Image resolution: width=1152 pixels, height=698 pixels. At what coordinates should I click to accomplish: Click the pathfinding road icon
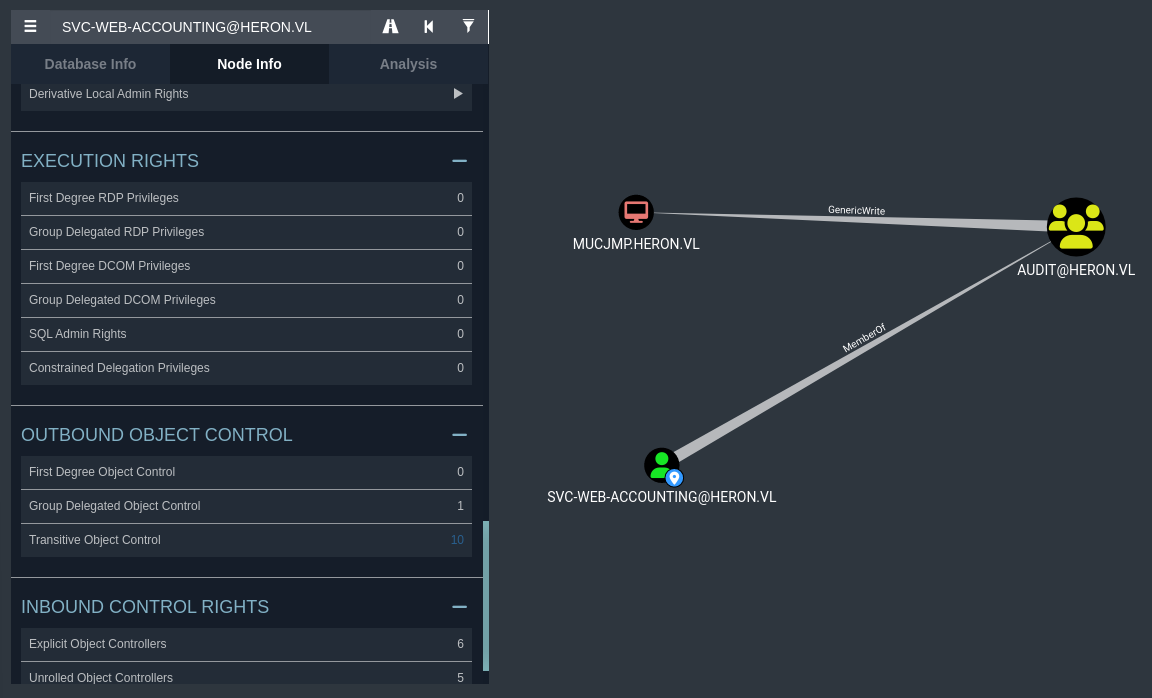[x=391, y=27]
